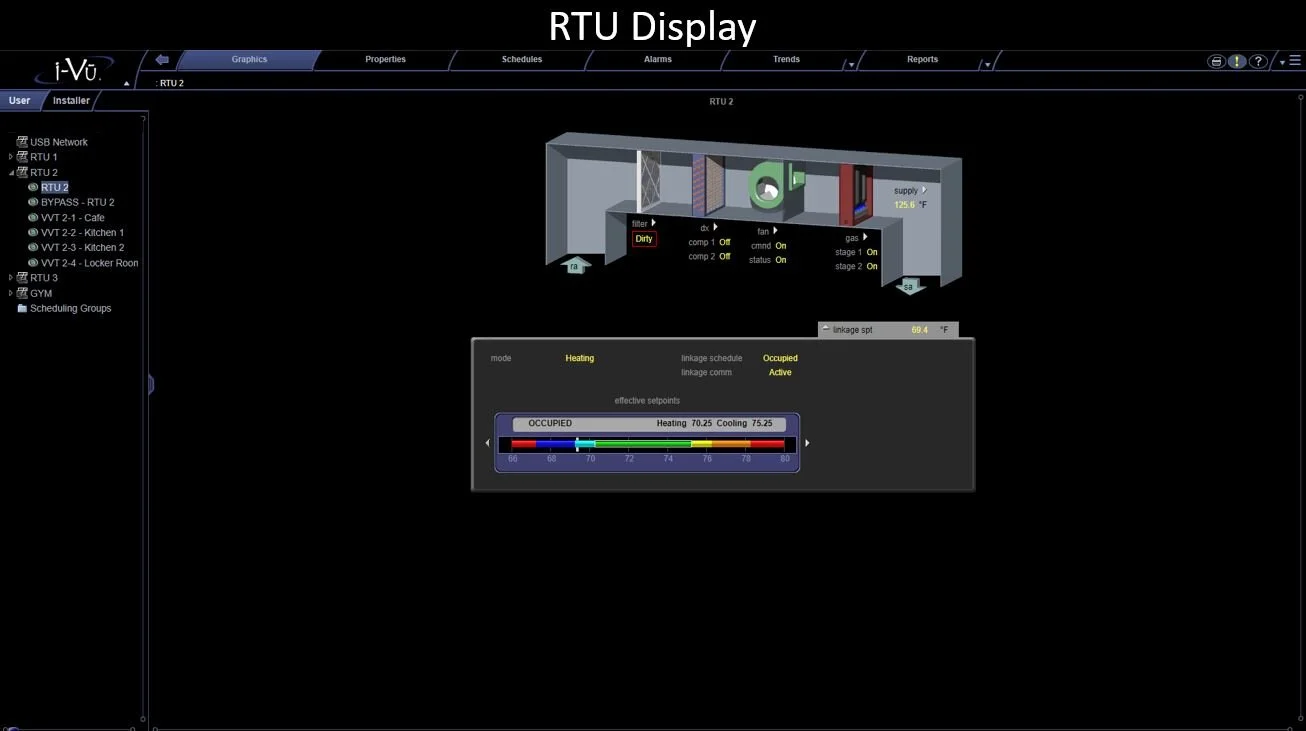This screenshot has width=1306, height=731.
Task: Click the Dirty filter status button
Action: [644, 239]
